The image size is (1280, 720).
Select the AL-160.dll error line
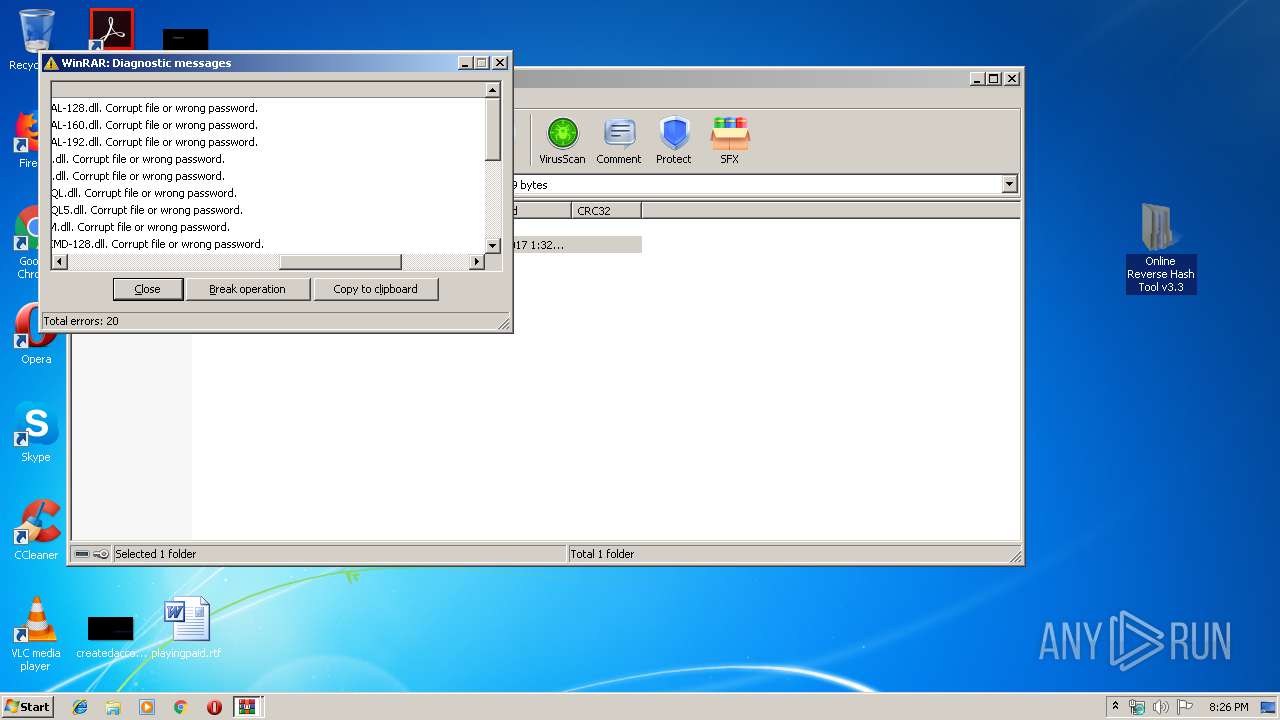pyautogui.click(x=155, y=125)
